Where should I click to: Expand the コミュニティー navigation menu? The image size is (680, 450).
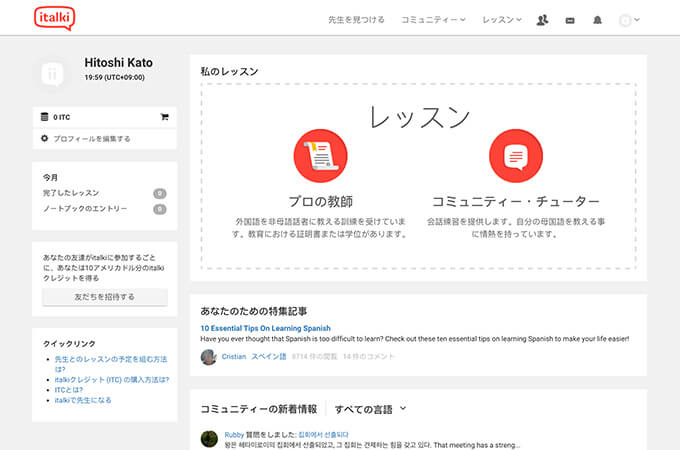coord(433,20)
